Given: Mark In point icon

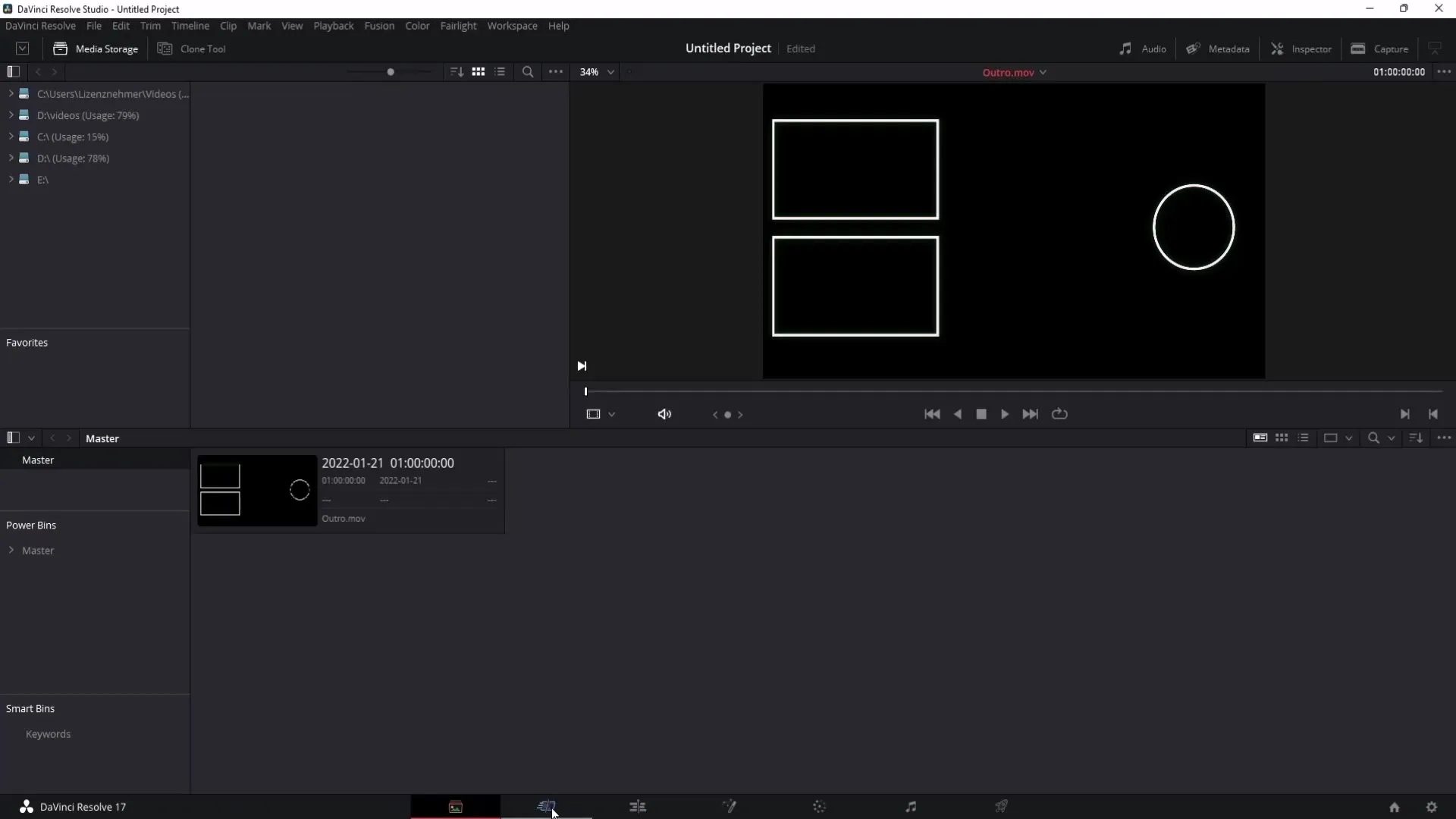Looking at the screenshot, I should [x=1404, y=414].
